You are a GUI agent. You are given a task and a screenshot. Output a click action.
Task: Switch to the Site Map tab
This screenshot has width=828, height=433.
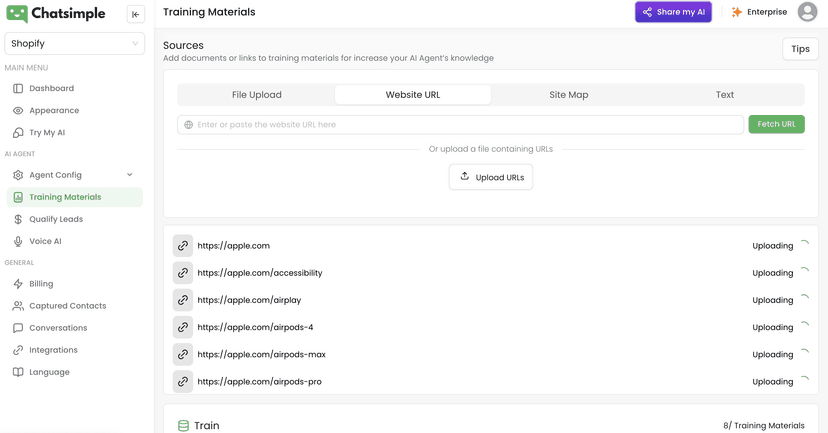(569, 95)
